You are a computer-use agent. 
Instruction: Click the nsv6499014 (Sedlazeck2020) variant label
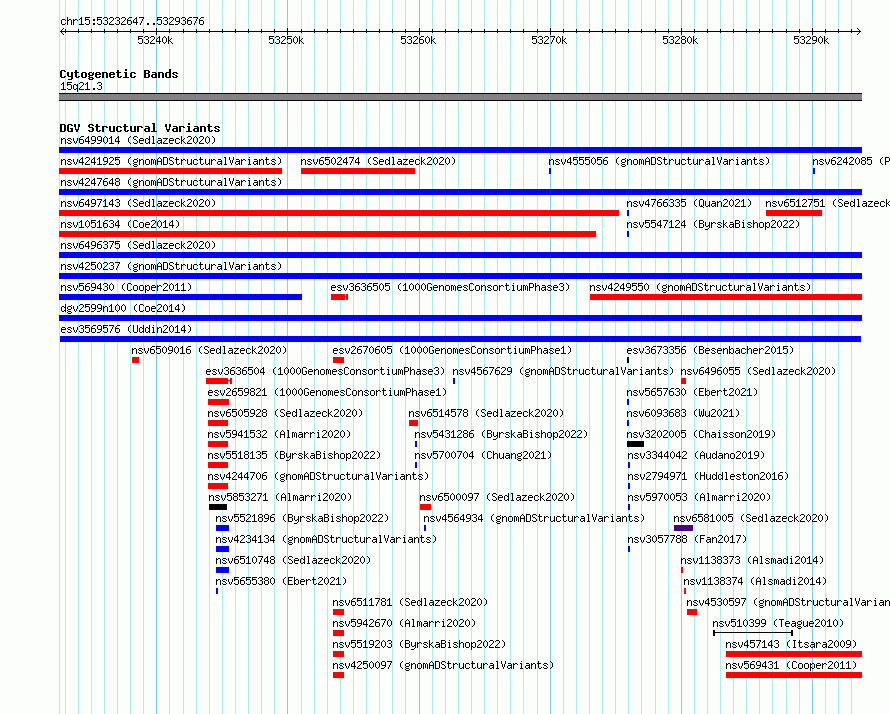138,140
